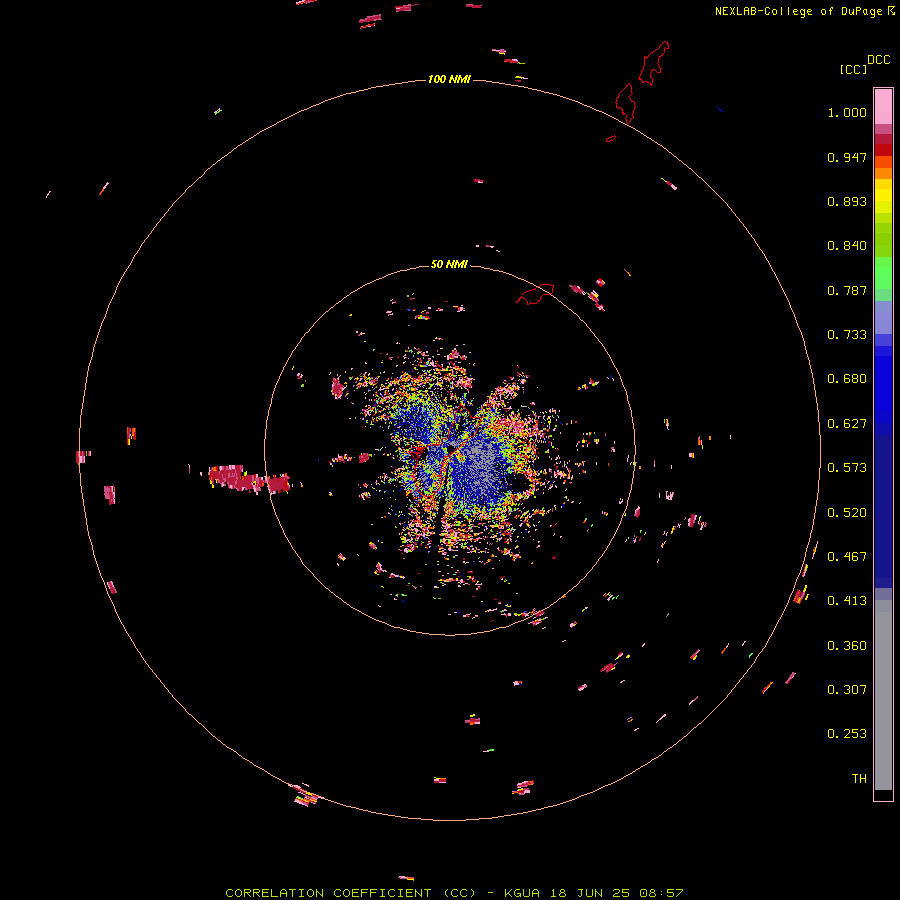Click the black radar site dot at center

coord(451,448)
